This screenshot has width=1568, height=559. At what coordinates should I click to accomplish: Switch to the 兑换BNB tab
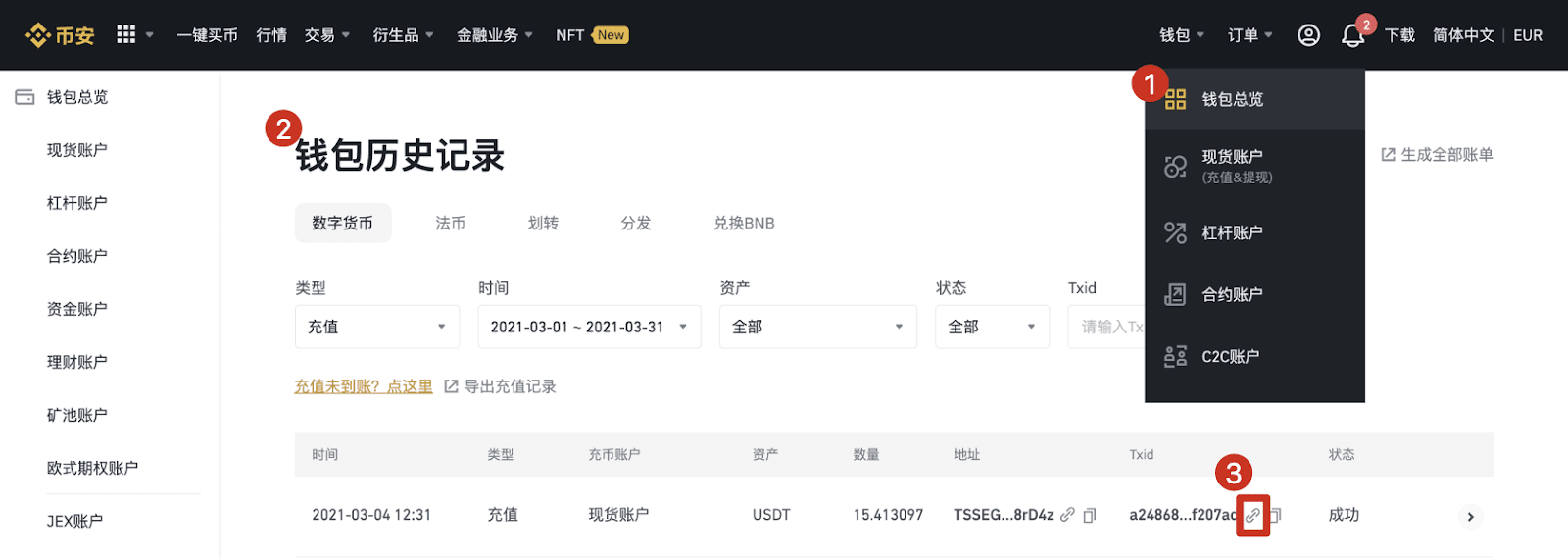[744, 224]
